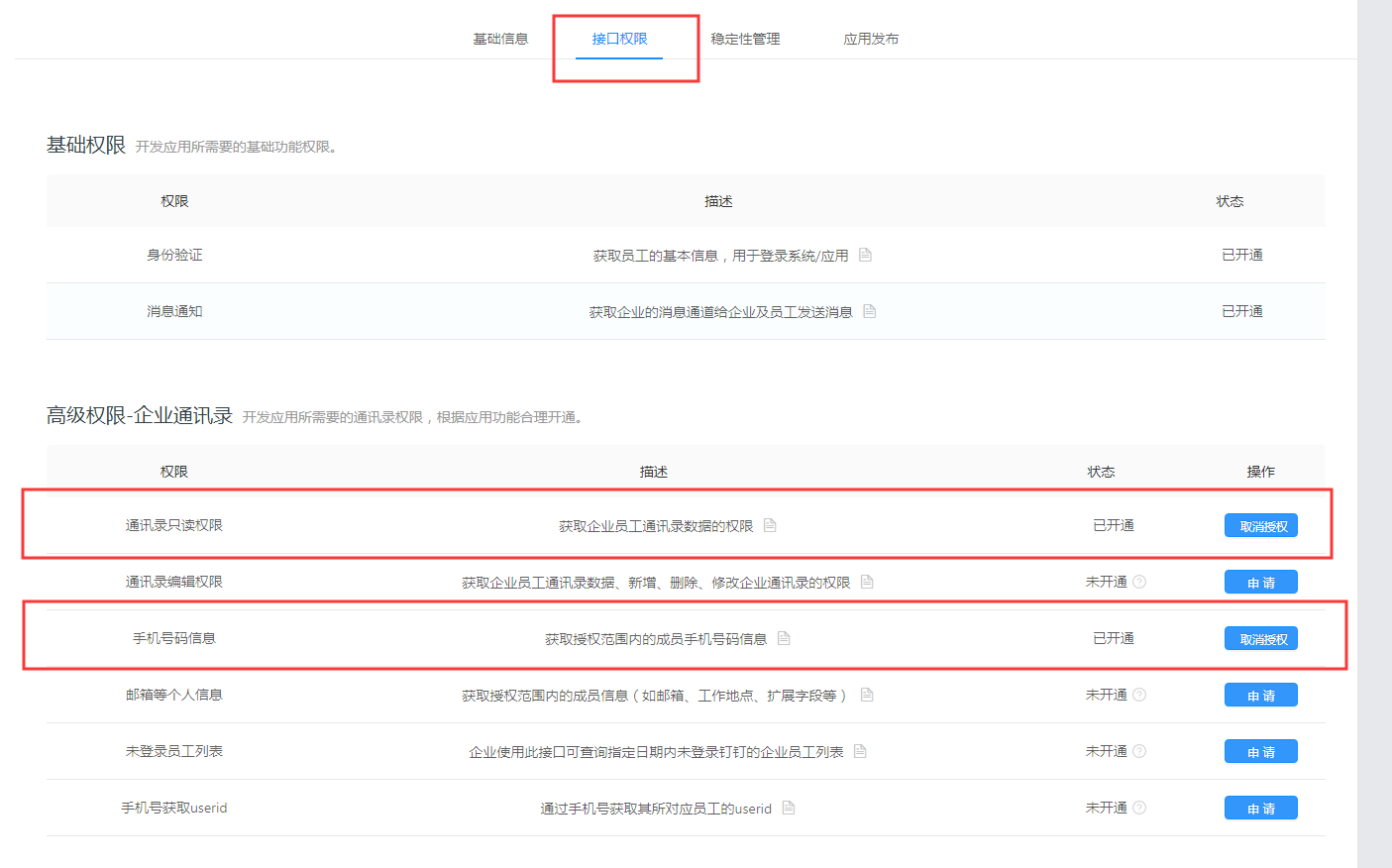Viewport: 1392px width, 868px height.
Task: Click 取消授权 for 通讯录只读权限
Action: (x=1261, y=526)
